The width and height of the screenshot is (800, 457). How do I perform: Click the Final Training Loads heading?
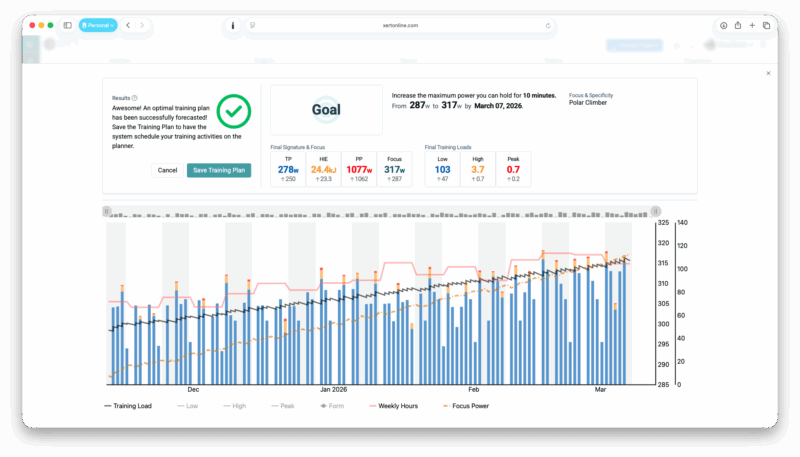[x=448, y=147]
